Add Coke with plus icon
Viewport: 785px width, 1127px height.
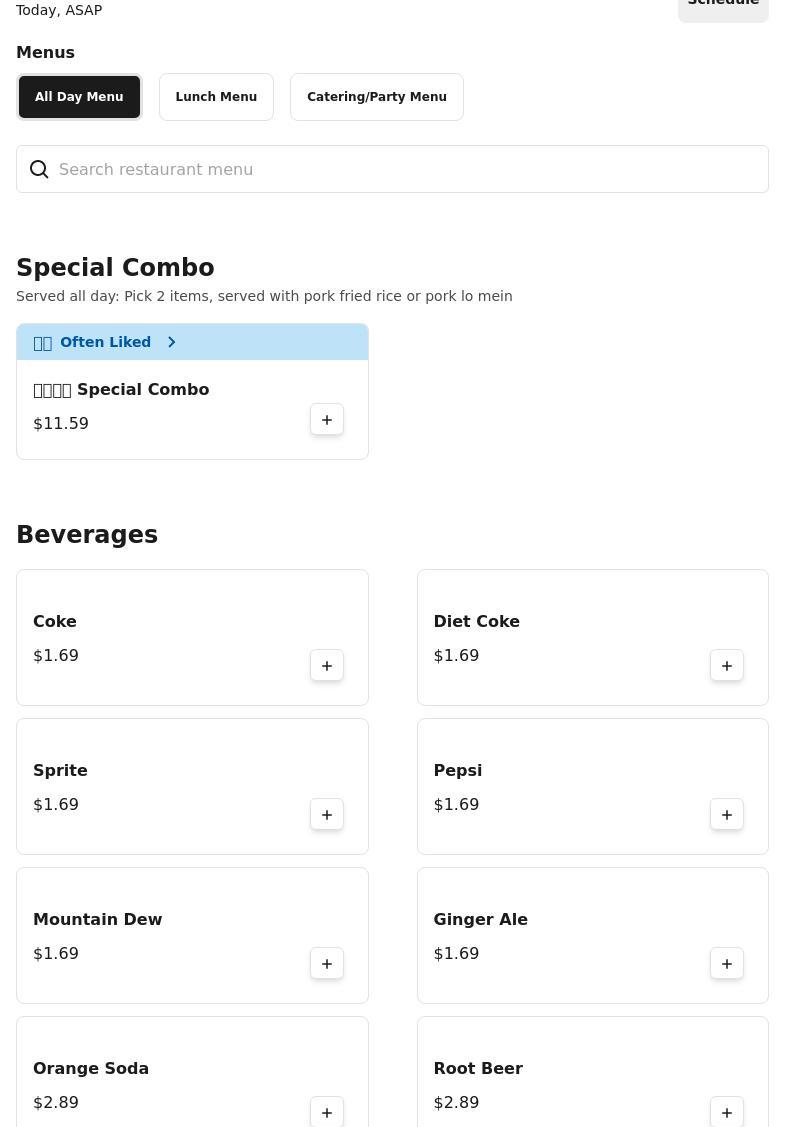pos(327,666)
